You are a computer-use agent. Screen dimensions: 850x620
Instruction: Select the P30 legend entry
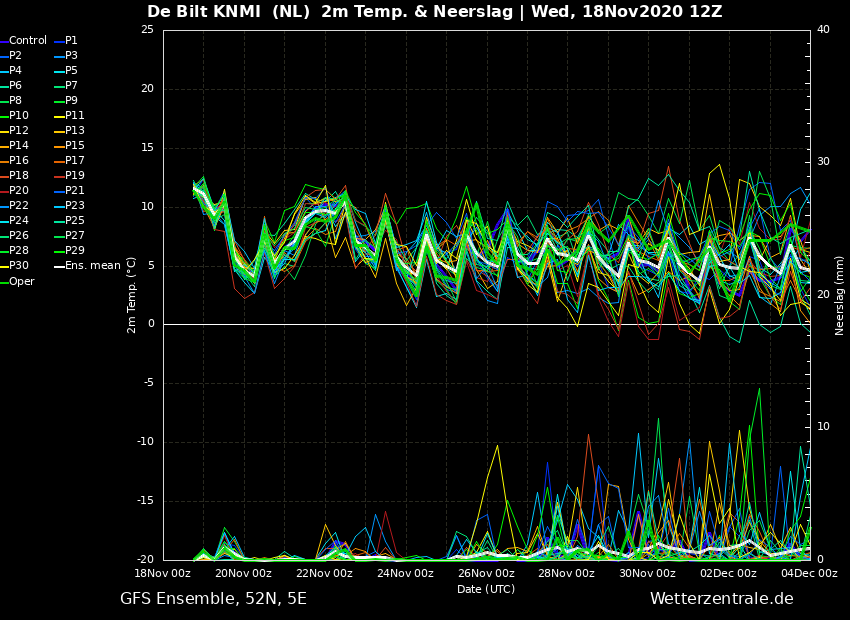[x=15, y=266]
